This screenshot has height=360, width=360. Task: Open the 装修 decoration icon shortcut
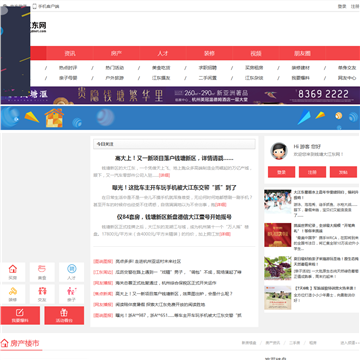[x=12, y=294]
